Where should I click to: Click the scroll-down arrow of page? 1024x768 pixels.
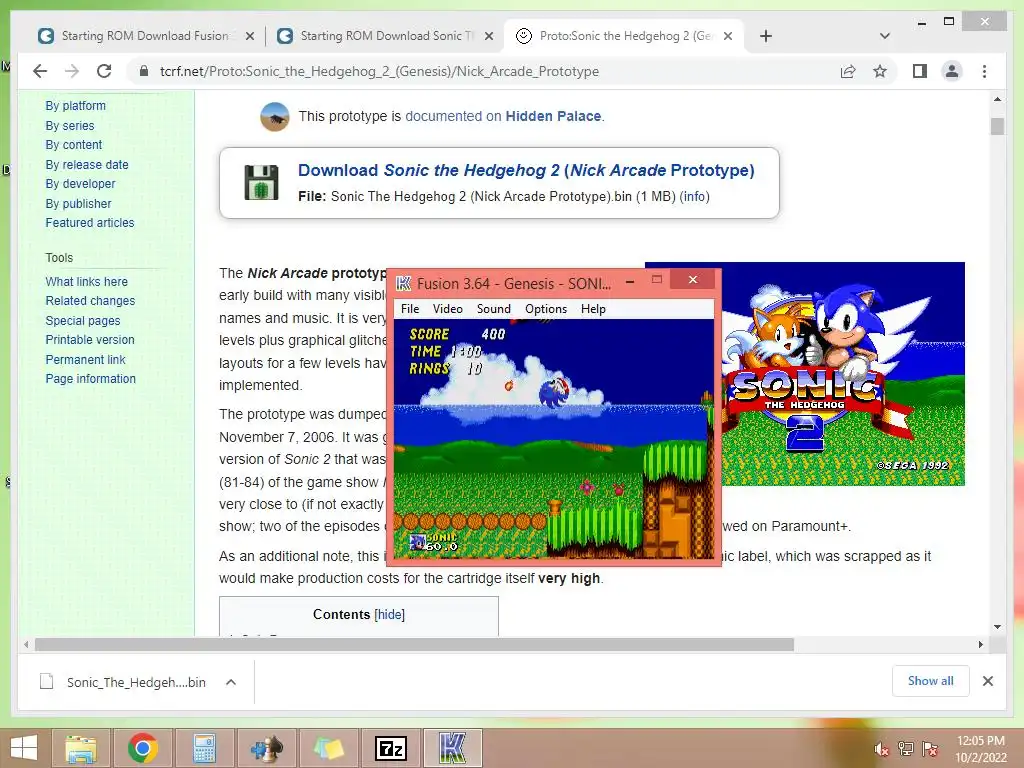997,627
